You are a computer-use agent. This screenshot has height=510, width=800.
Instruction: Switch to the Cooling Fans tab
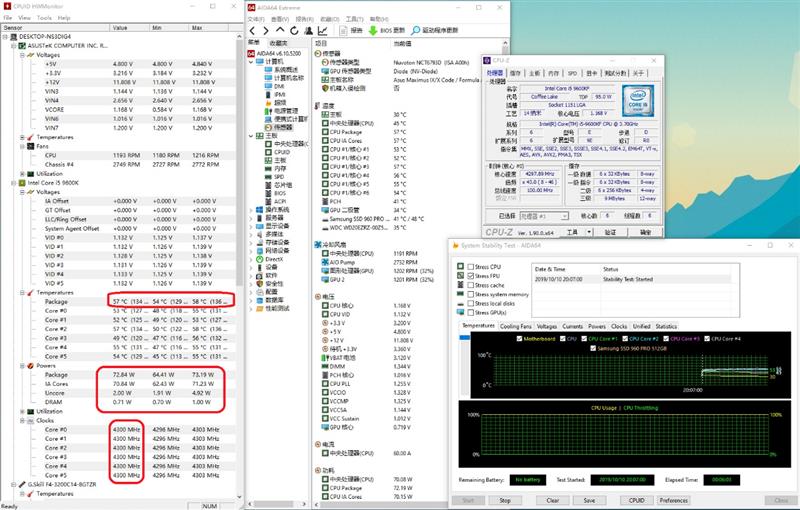[515, 326]
